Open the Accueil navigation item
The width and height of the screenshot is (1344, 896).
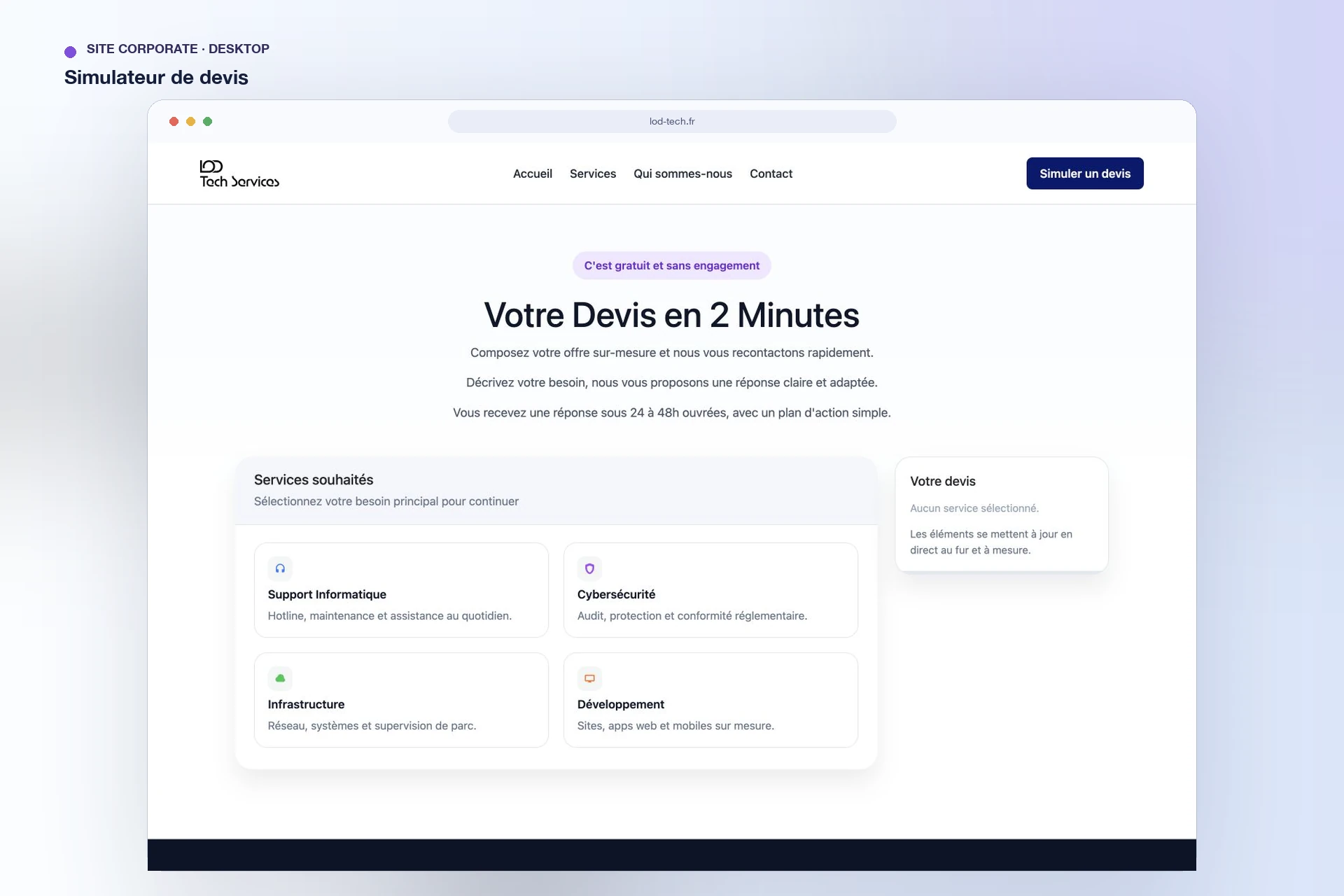tap(533, 174)
